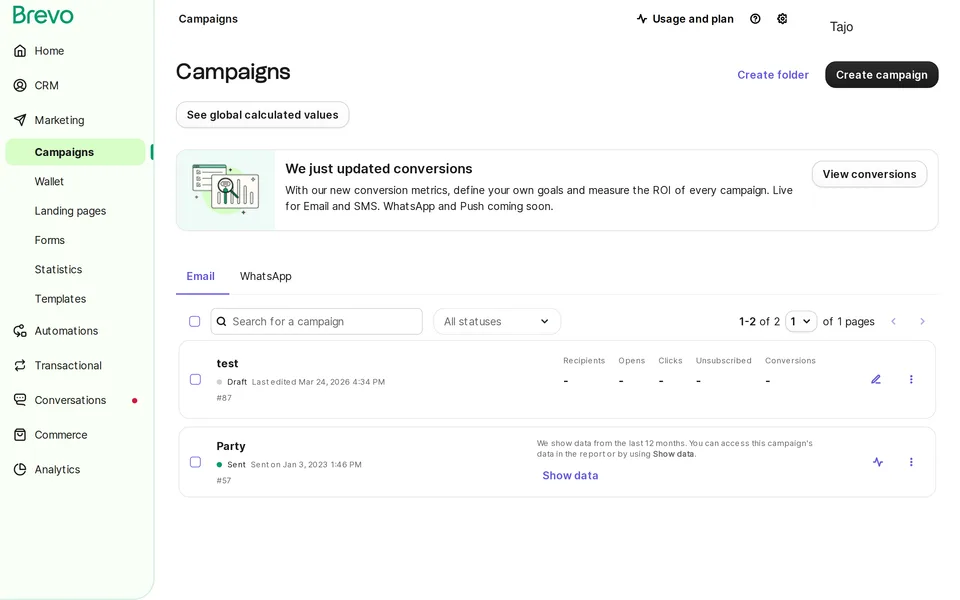Click the "We just updated conversions" heading
Image resolution: width=960 pixels, height=600 pixels.
[x=379, y=168]
